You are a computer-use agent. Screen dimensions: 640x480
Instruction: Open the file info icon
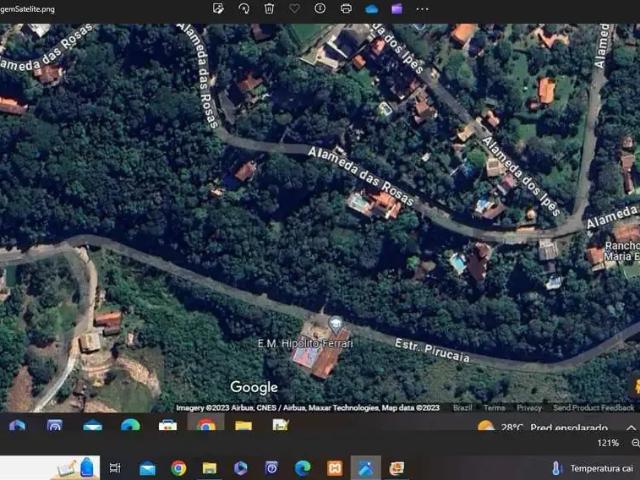(320, 8)
